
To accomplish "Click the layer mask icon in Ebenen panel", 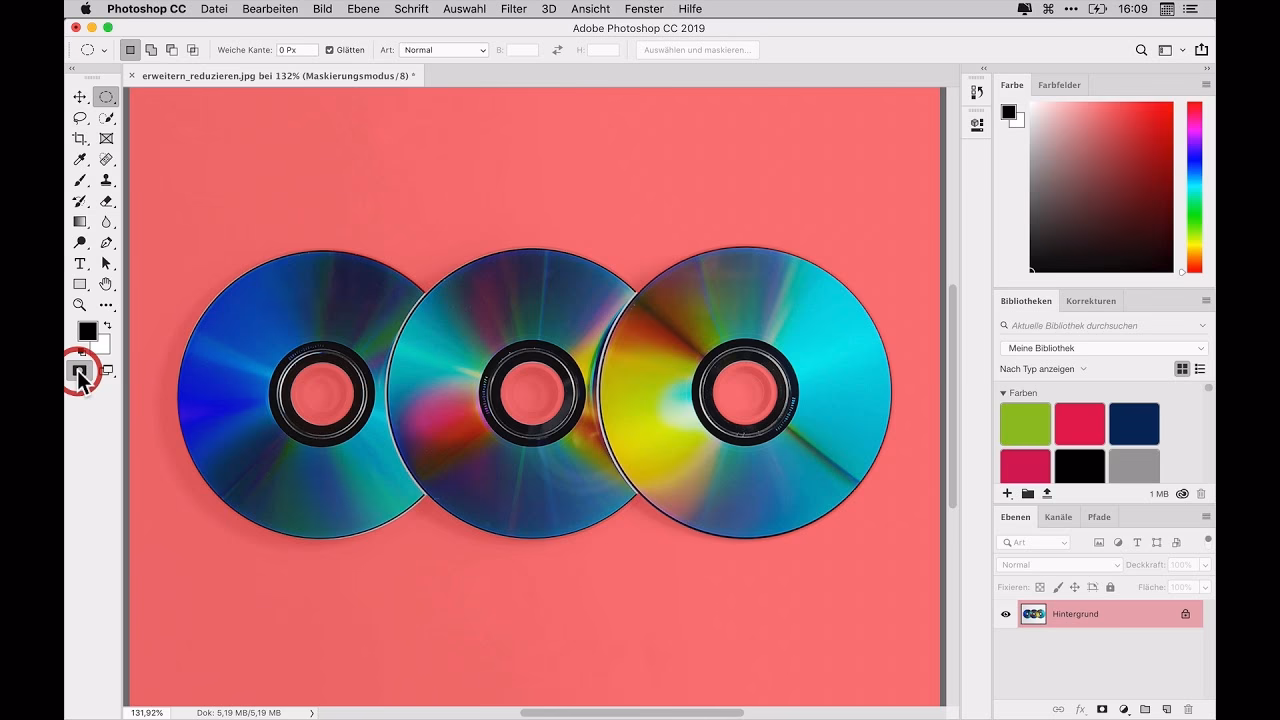I will [x=1101, y=709].
